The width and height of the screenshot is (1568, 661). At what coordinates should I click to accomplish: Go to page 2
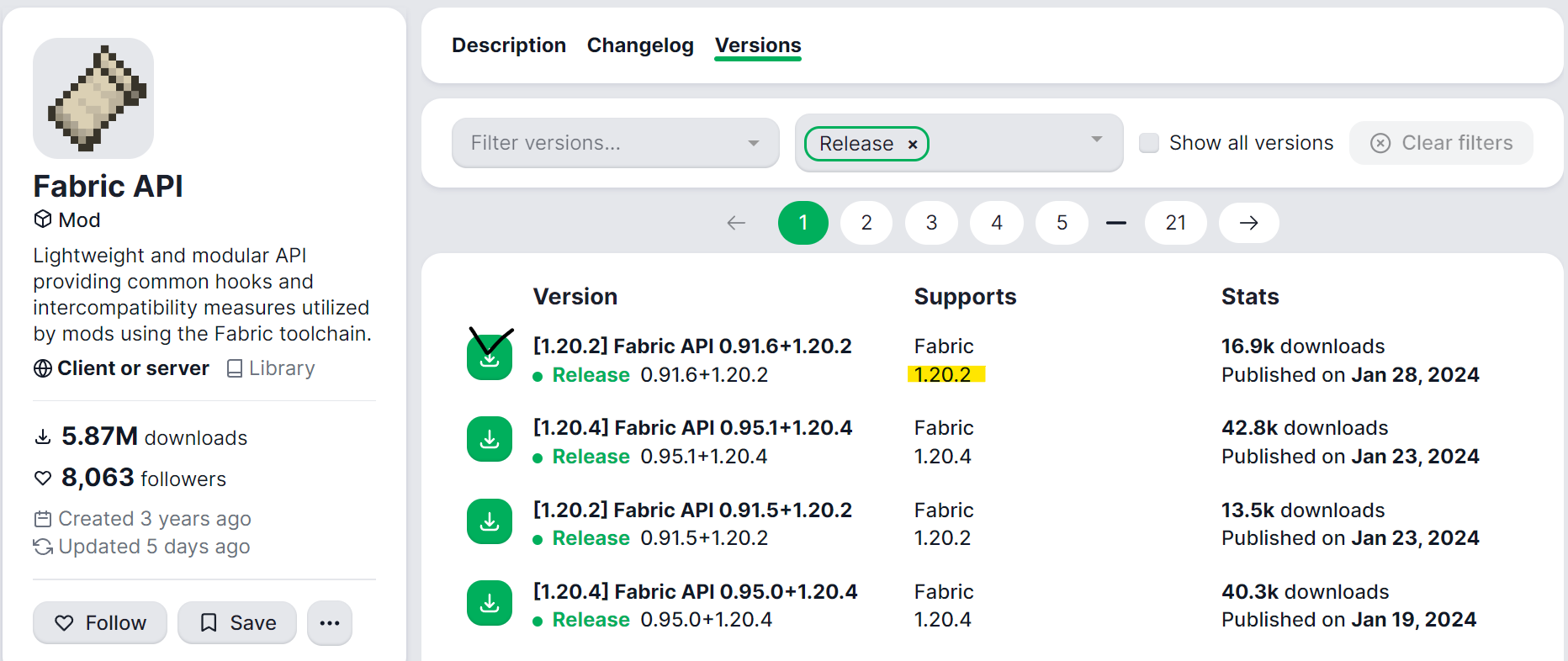866,223
